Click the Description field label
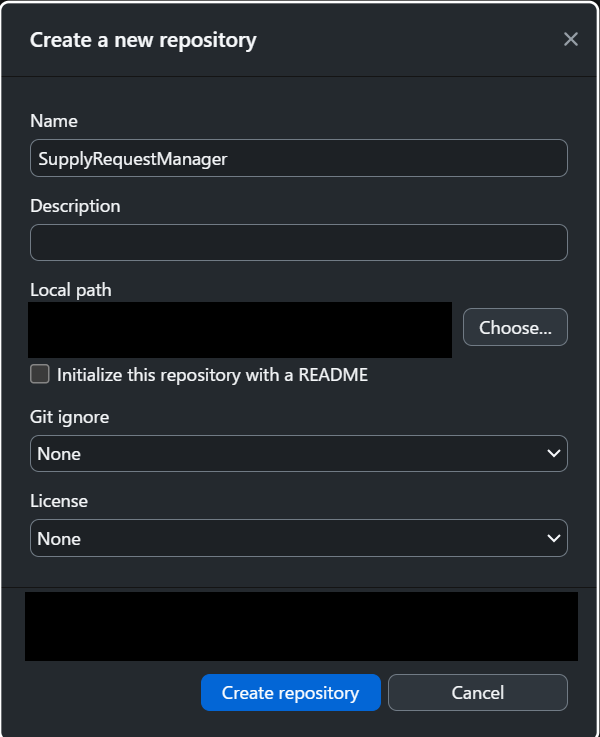This screenshot has width=600, height=737. click(75, 206)
